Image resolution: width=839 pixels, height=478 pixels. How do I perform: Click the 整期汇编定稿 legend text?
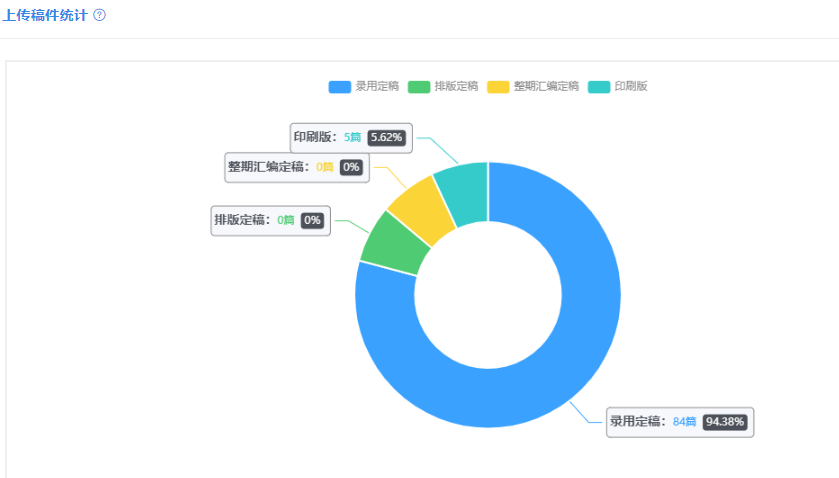coord(546,87)
